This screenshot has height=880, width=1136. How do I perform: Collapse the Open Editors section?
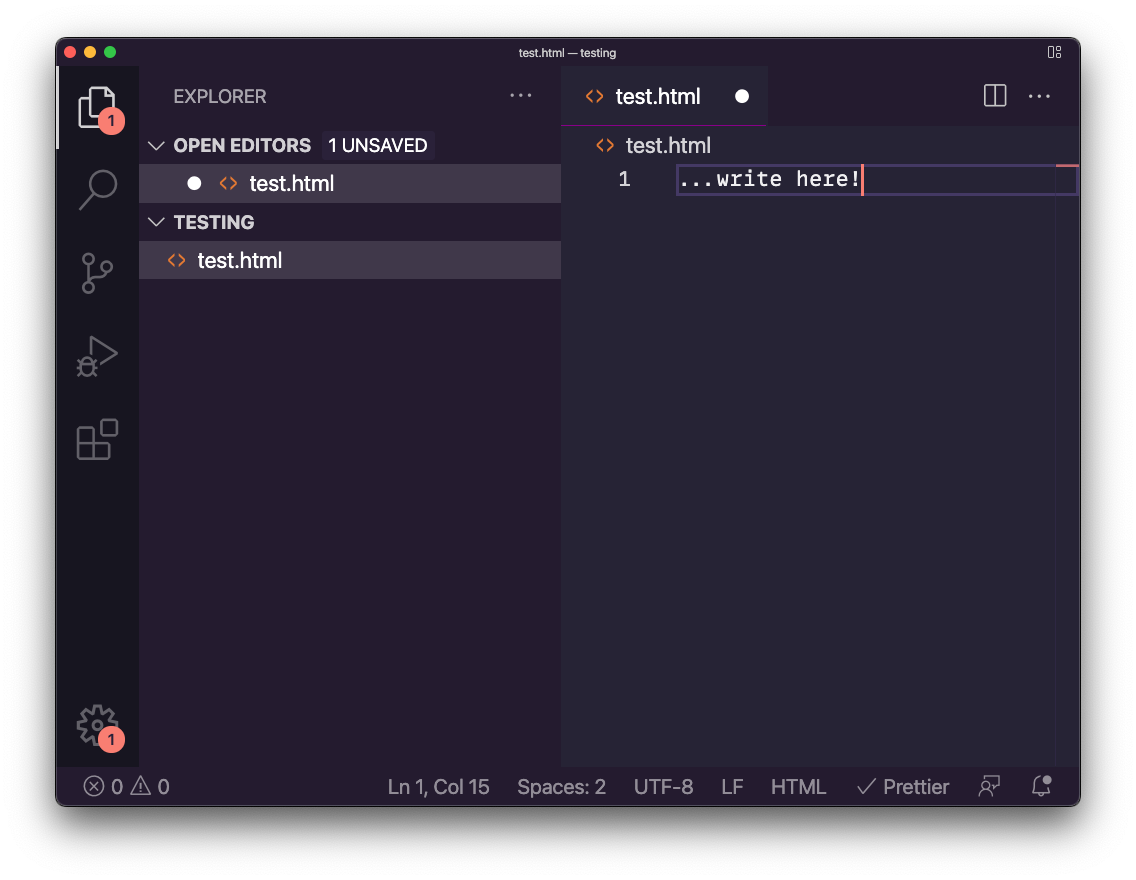pos(156,146)
